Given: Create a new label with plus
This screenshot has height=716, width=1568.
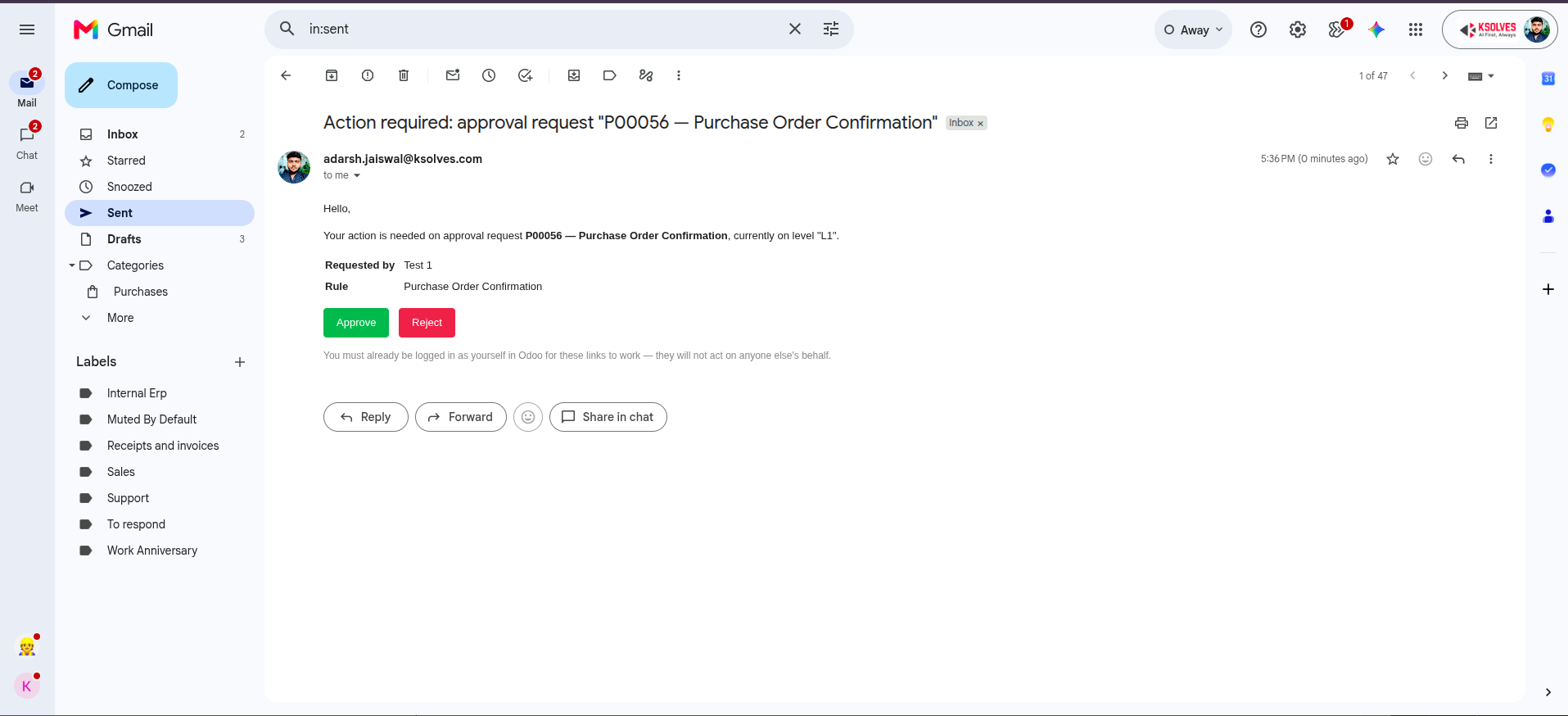Looking at the screenshot, I should coord(240,362).
